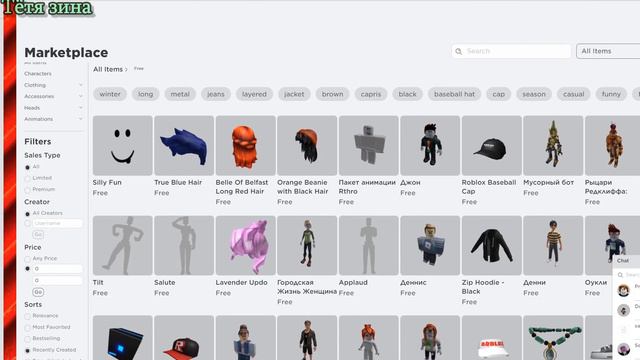Filter by the layered tag
Viewport: 640px width, 360px height.
pyautogui.click(x=254, y=94)
